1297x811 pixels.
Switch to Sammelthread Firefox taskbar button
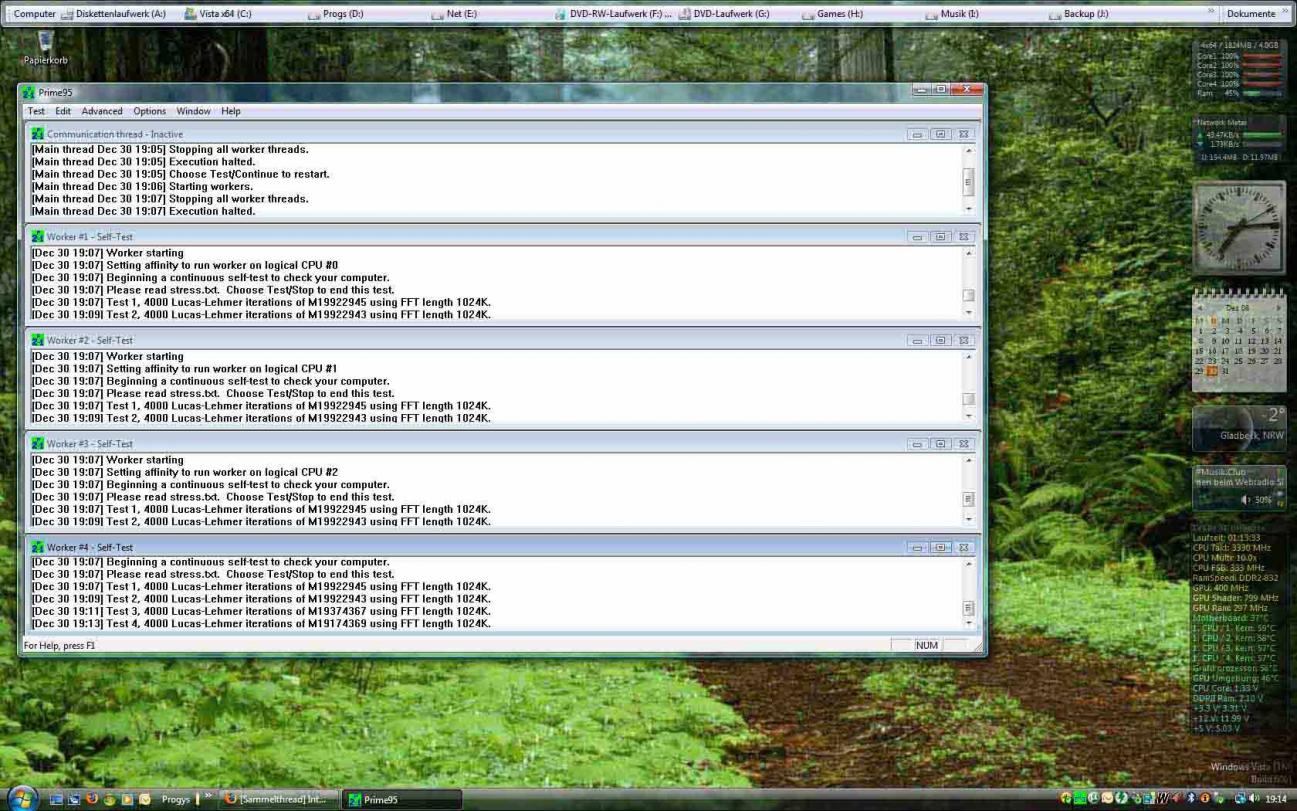click(x=277, y=799)
